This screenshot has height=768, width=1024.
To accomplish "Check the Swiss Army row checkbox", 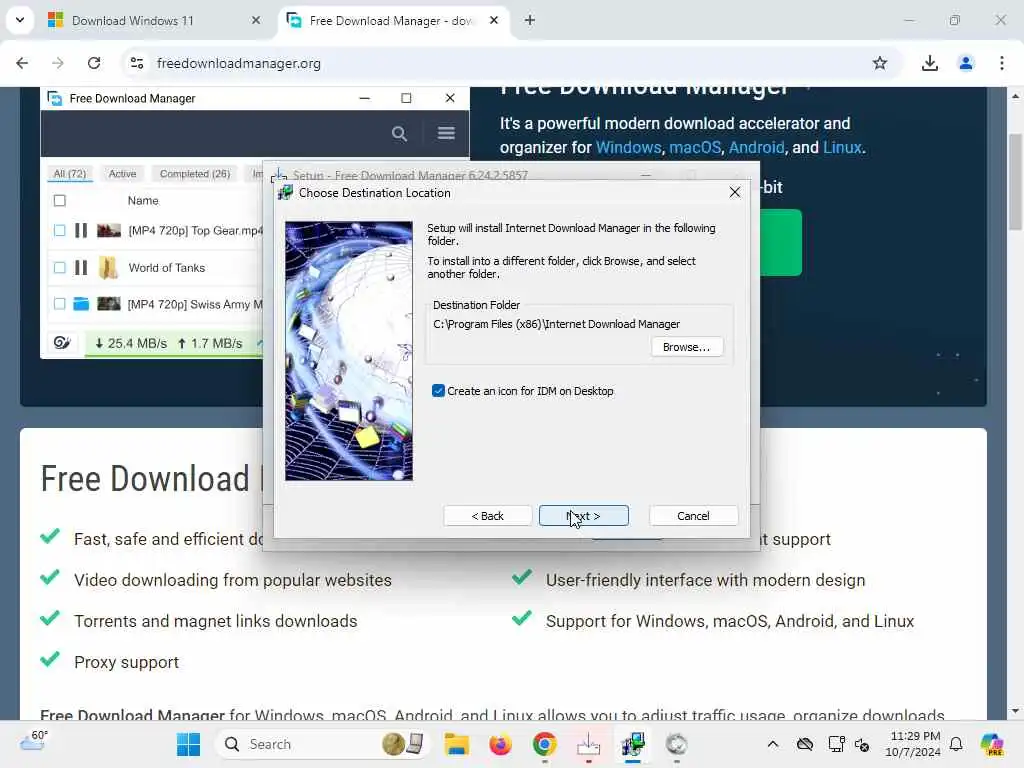I will [59, 304].
